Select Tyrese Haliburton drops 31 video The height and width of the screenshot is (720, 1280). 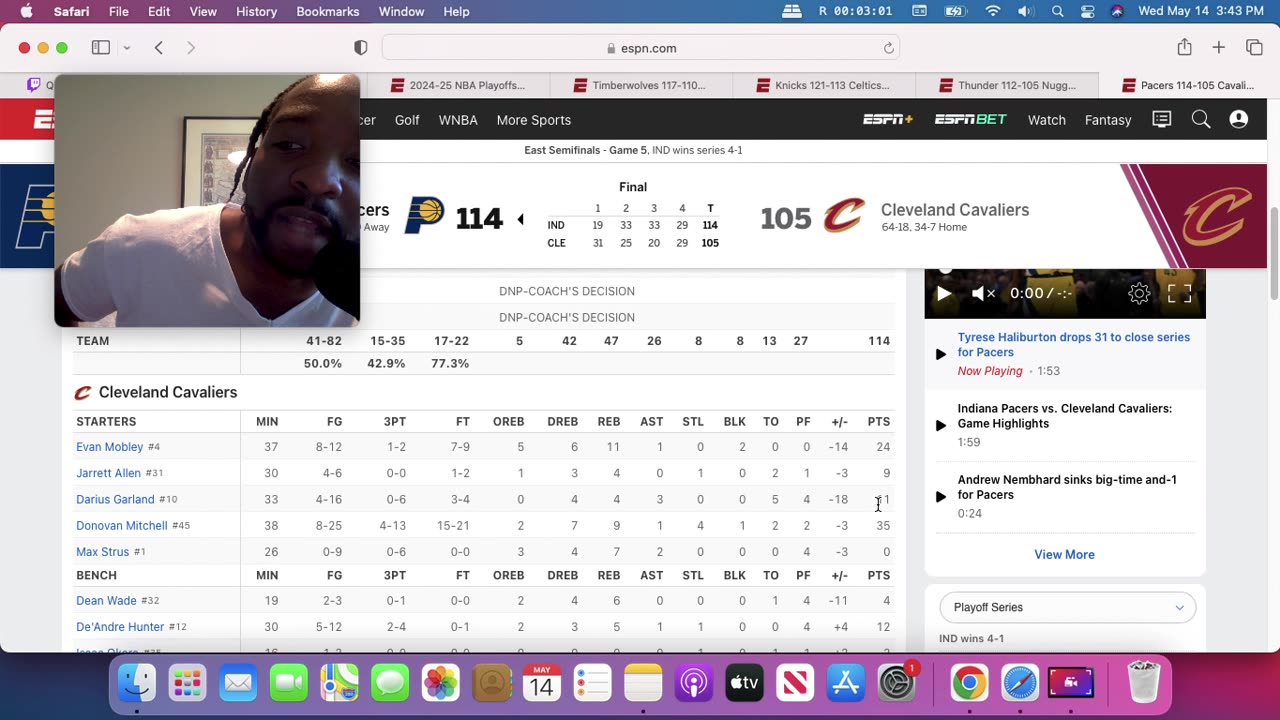[1073, 345]
